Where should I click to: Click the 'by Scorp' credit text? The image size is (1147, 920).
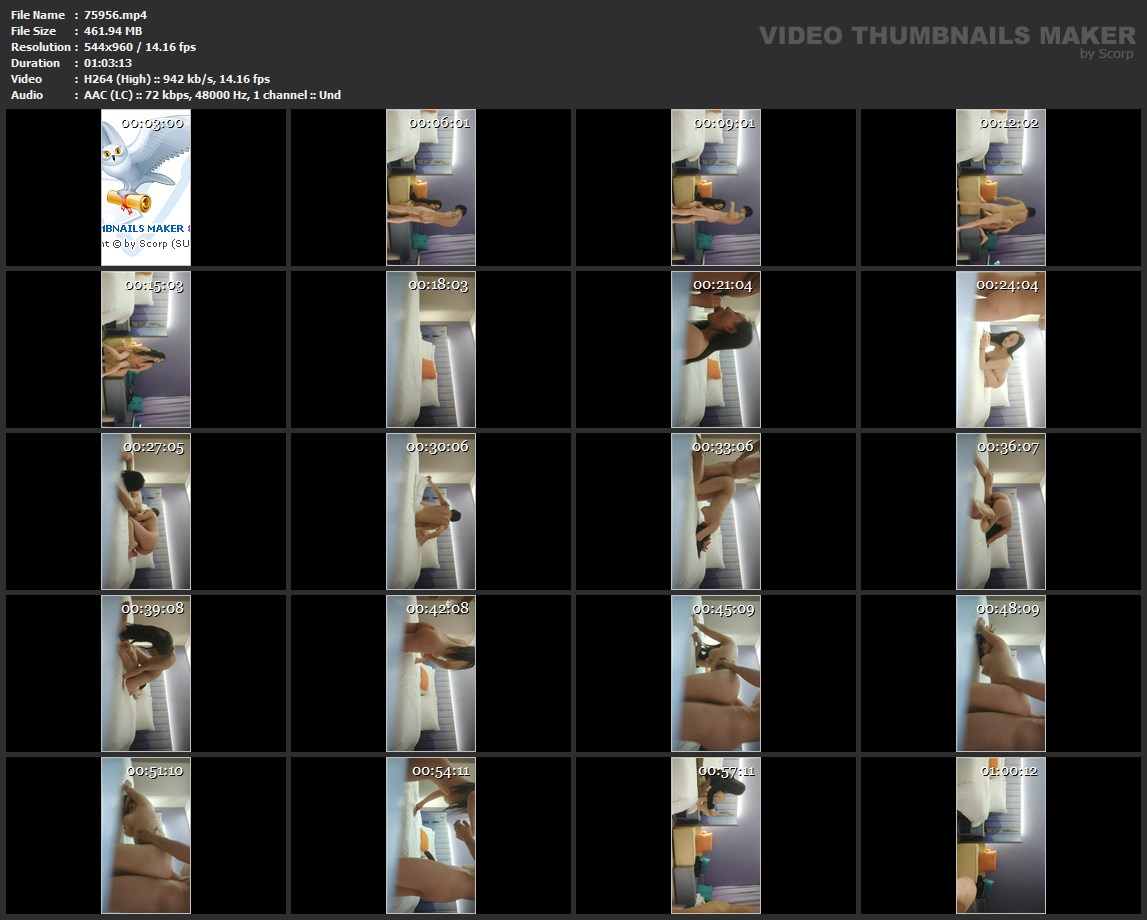(1106, 54)
